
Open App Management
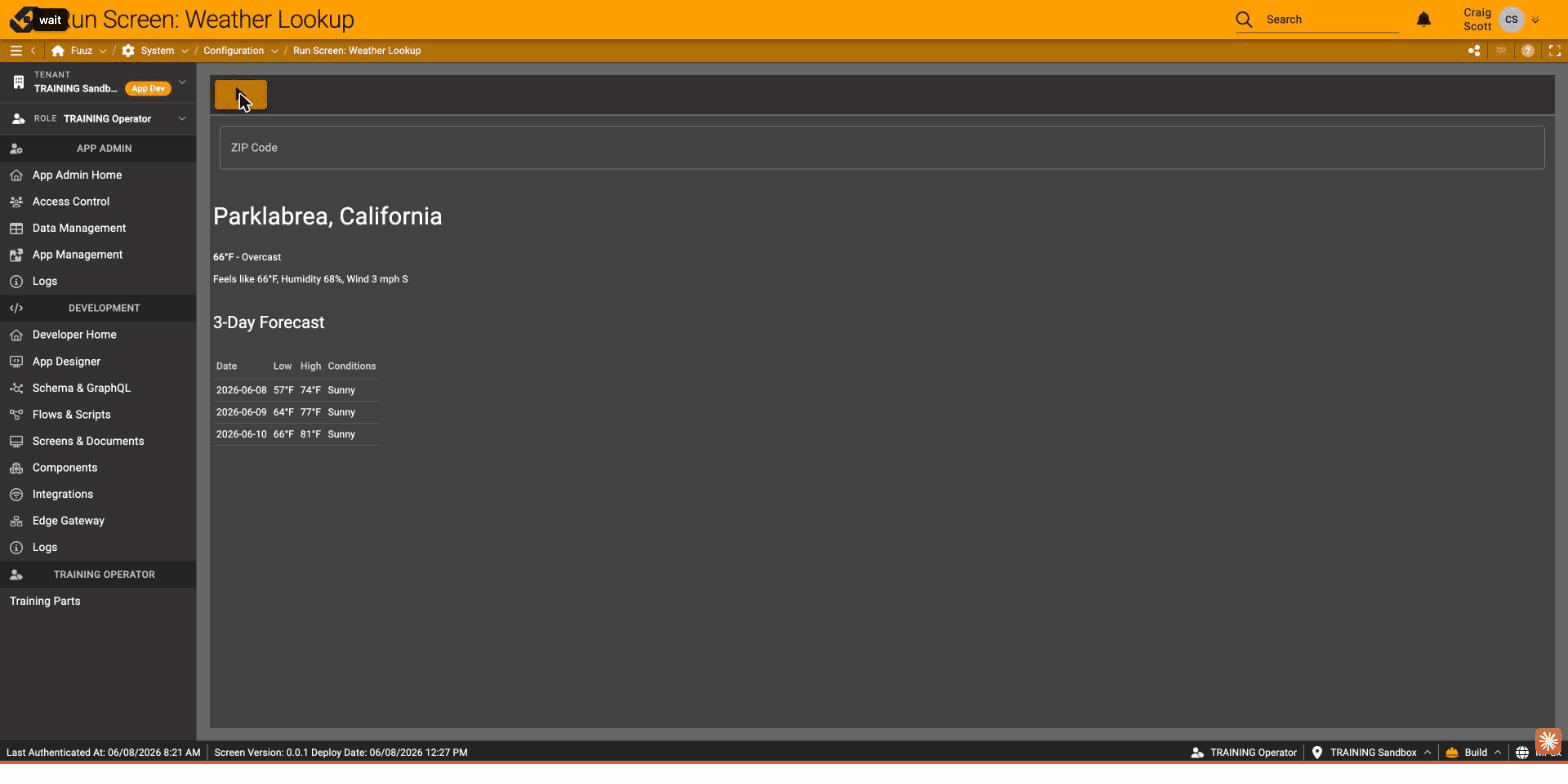77,255
